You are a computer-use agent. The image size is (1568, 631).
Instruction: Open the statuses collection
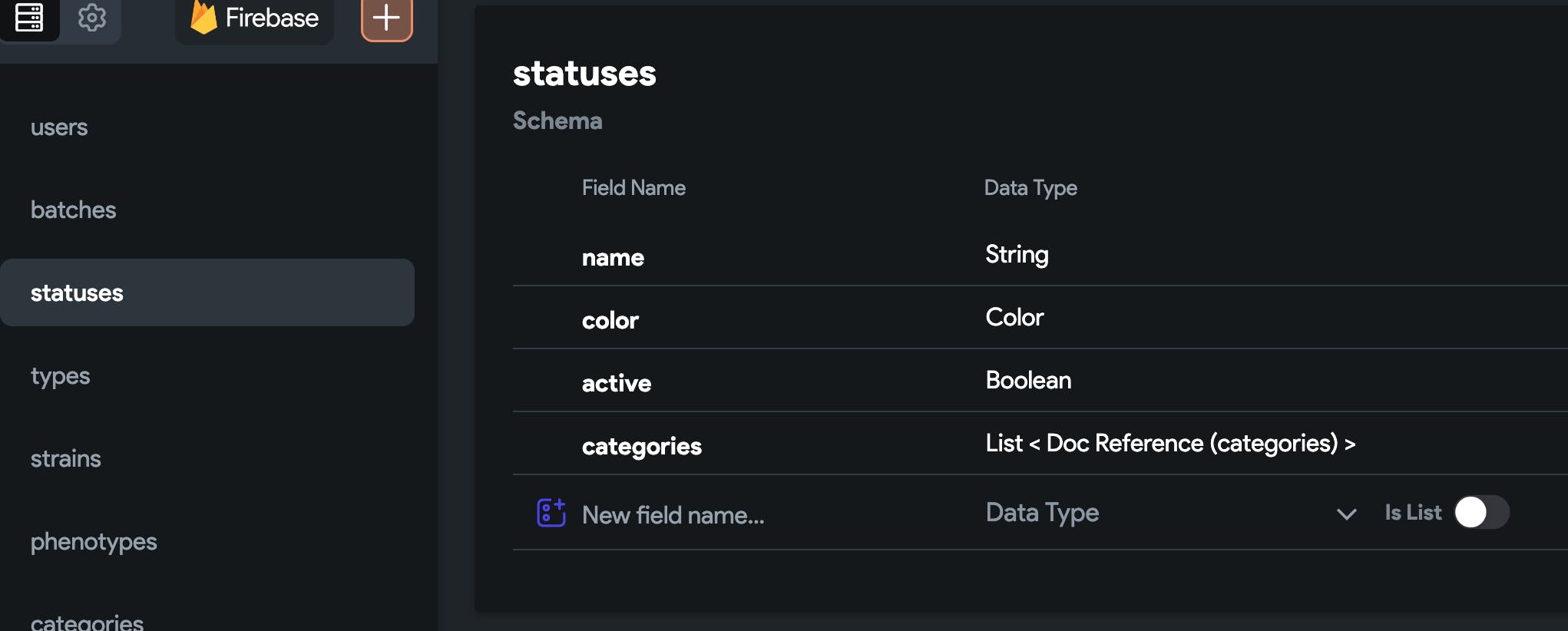click(77, 293)
